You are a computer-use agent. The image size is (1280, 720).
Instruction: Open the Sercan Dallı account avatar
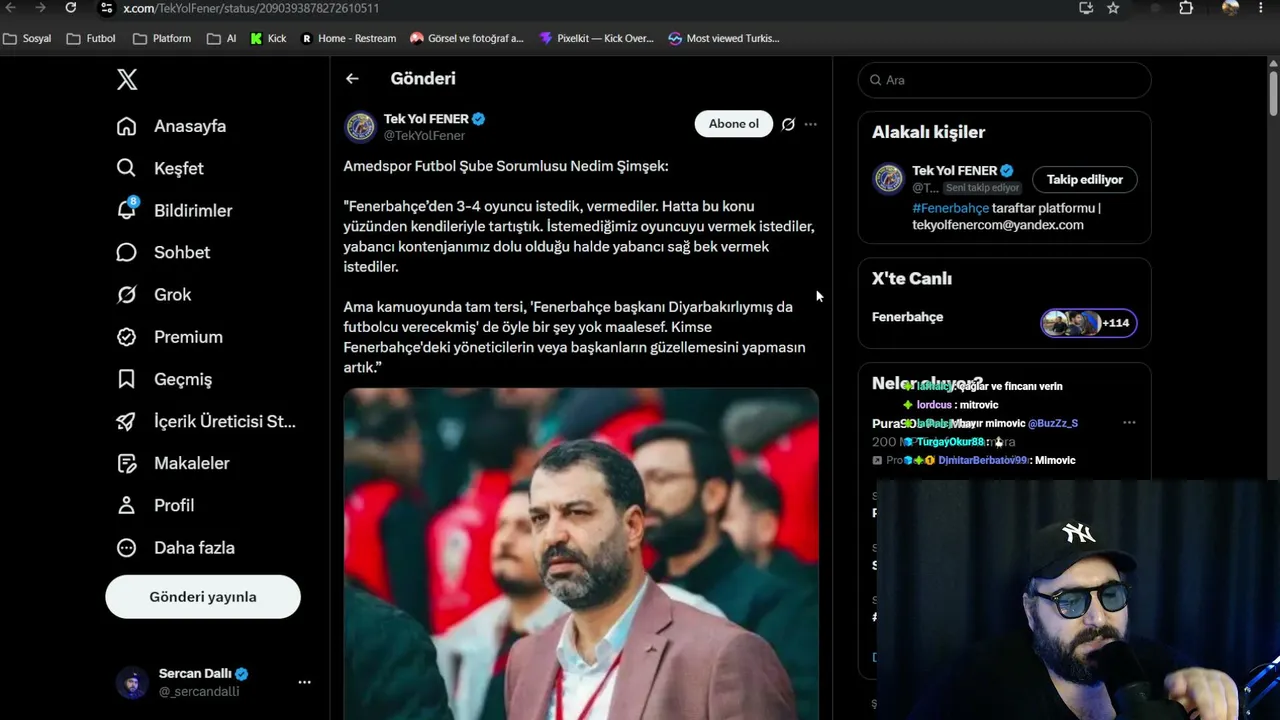tap(132, 682)
